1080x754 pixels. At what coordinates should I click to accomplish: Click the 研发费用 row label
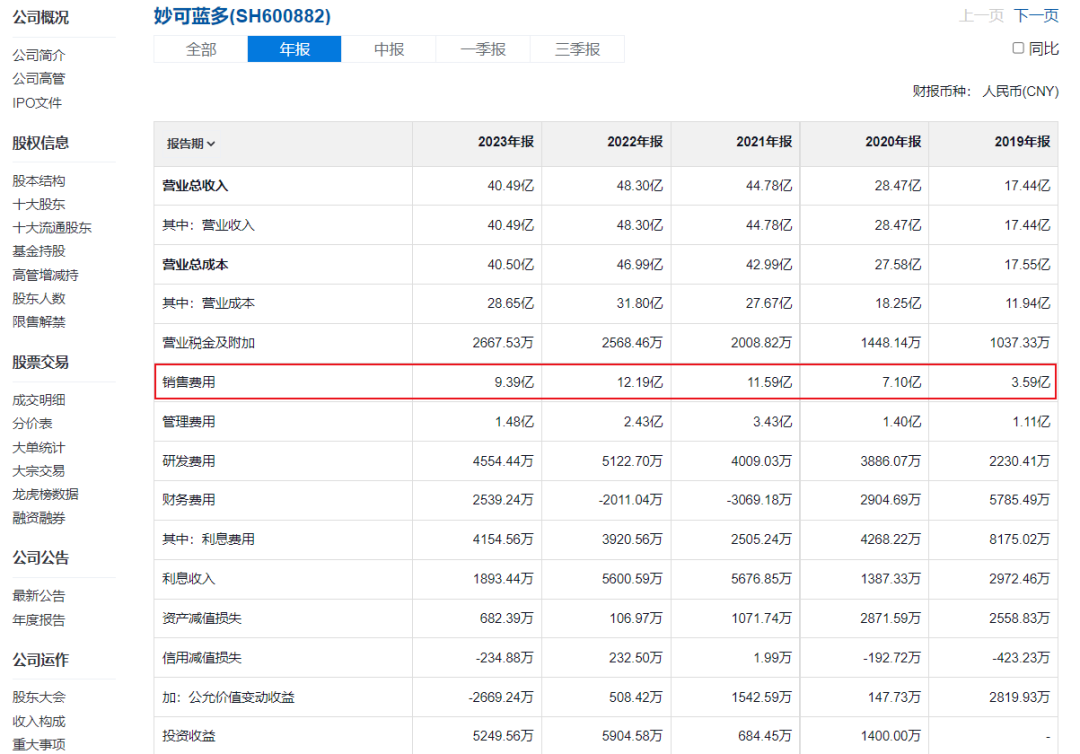click(x=189, y=461)
